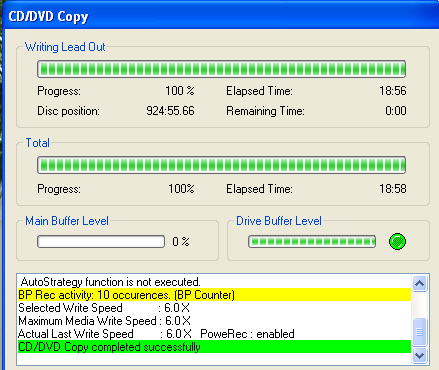
Task: Select the 'Actual Last Write Speed' log line
Action: pyautogui.click(x=214, y=334)
